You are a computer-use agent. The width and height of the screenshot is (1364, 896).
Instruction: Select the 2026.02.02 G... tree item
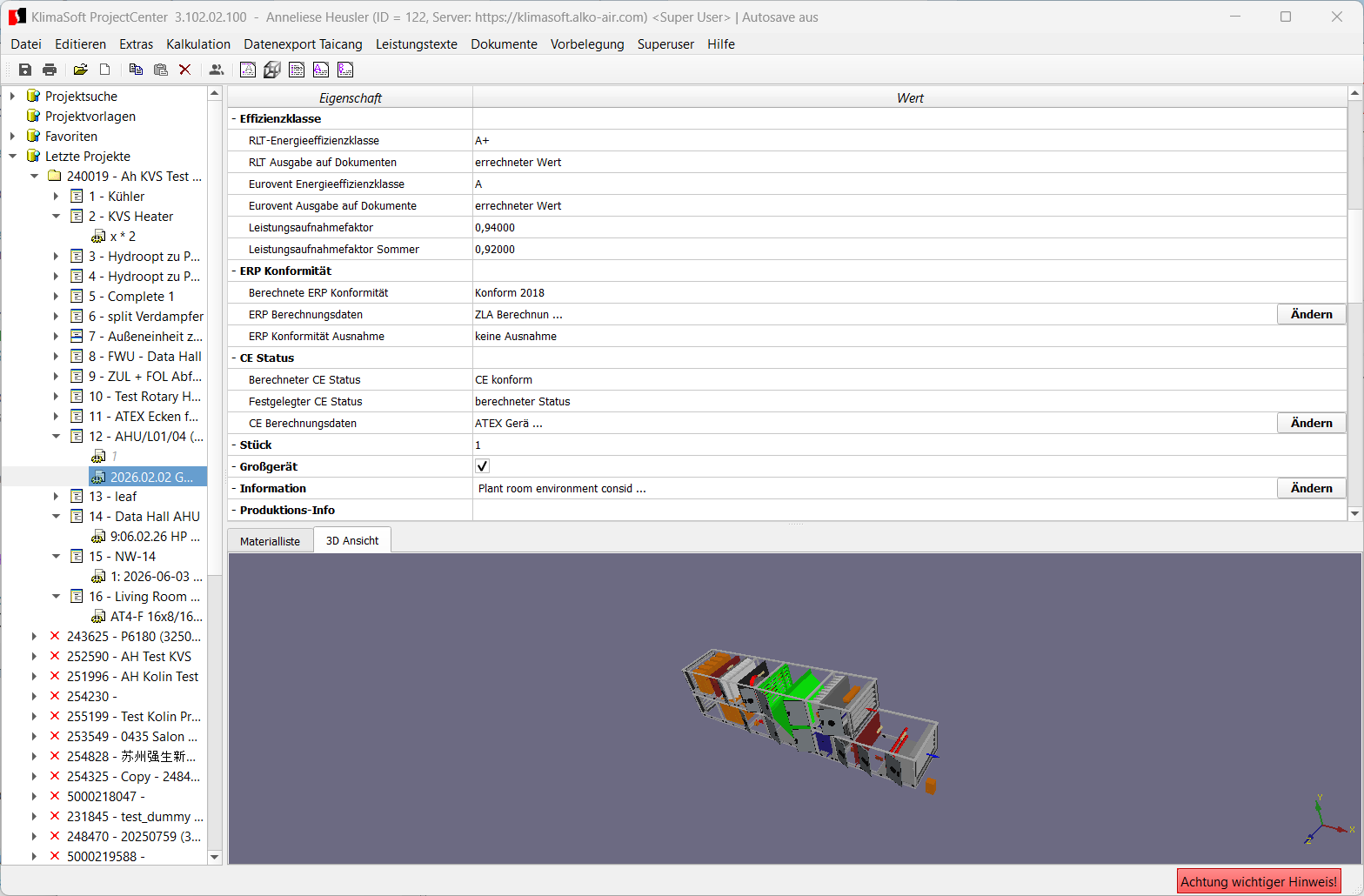tap(148, 477)
